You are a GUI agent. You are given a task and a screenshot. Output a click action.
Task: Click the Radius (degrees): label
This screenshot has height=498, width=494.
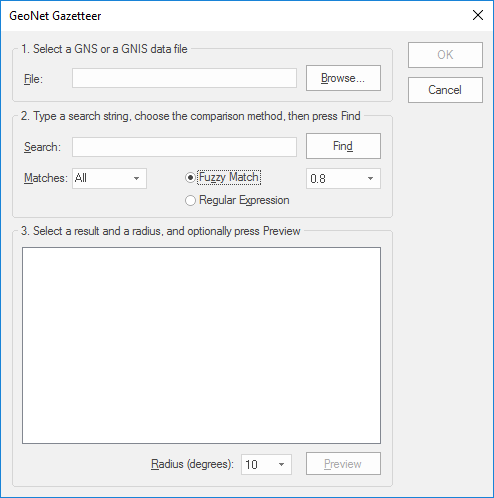tap(192, 464)
